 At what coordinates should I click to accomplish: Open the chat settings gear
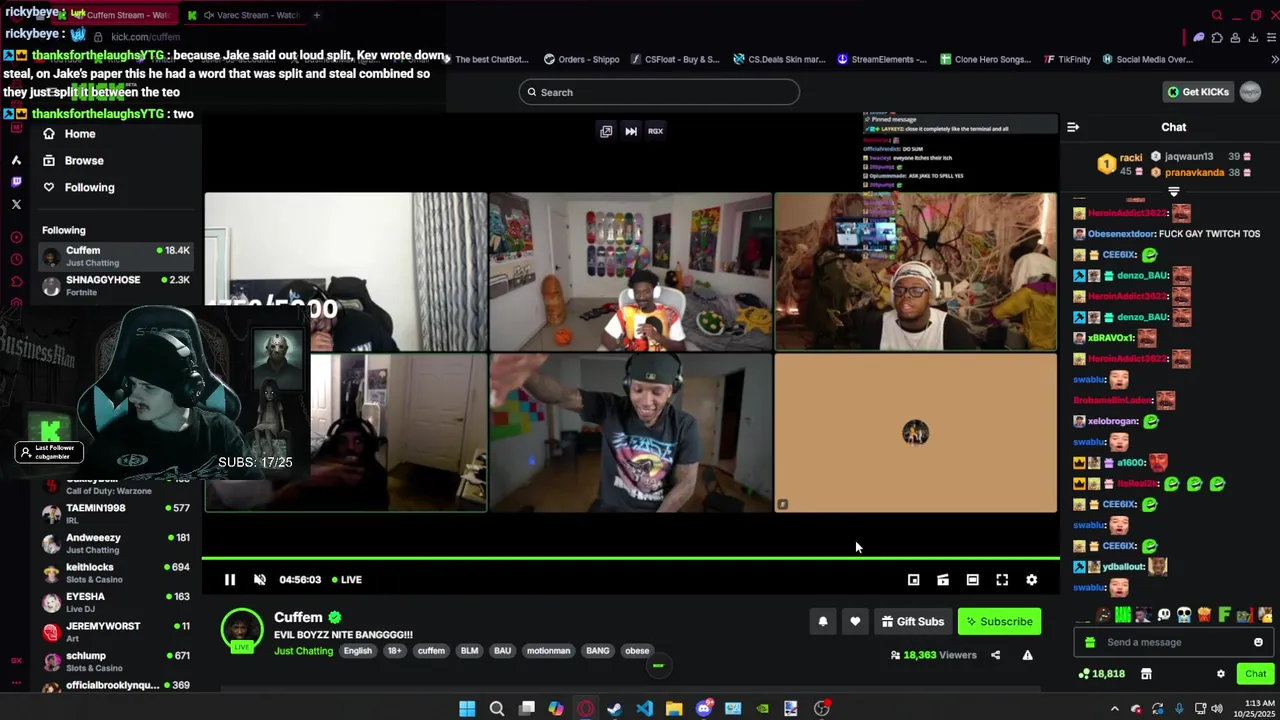1220,674
